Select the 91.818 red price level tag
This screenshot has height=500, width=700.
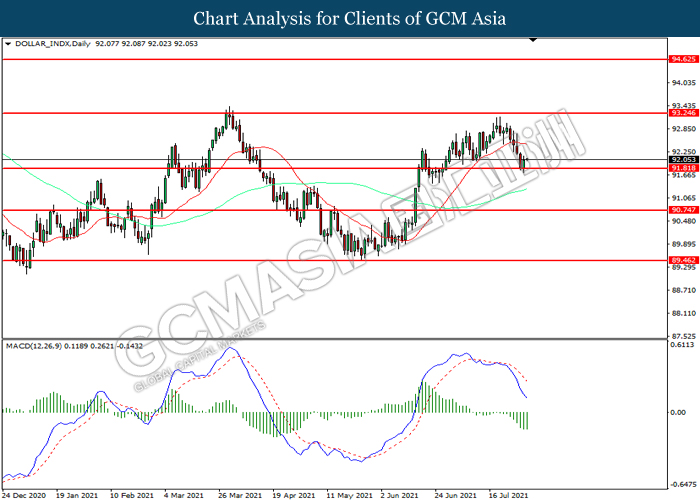click(x=683, y=169)
